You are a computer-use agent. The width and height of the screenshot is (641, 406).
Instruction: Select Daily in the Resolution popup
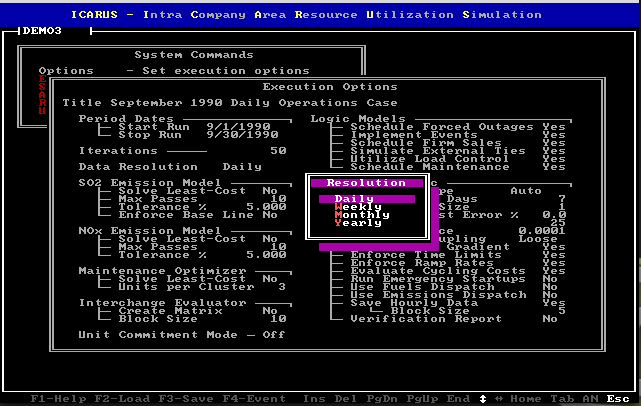(355, 199)
